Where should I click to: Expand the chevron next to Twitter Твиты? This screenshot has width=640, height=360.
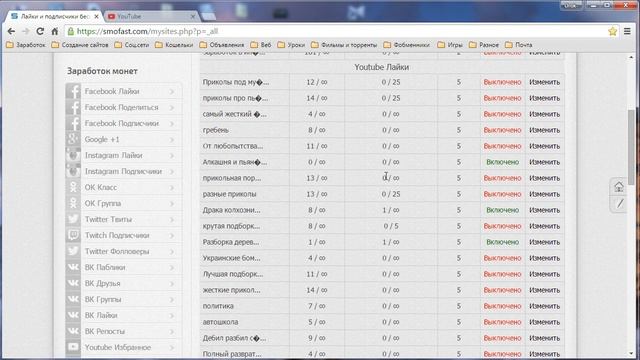coord(172,220)
